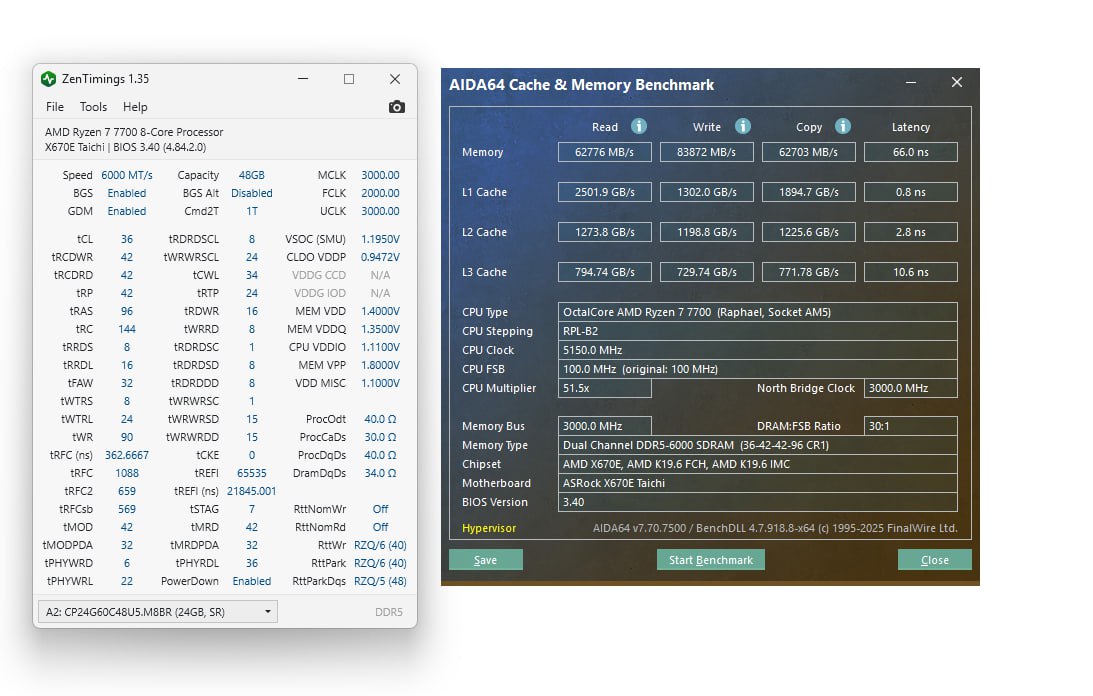The width and height of the screenshot is (1093, 696).
Task: Click the MEM VDD value 1.4000V
Action: 380,311
